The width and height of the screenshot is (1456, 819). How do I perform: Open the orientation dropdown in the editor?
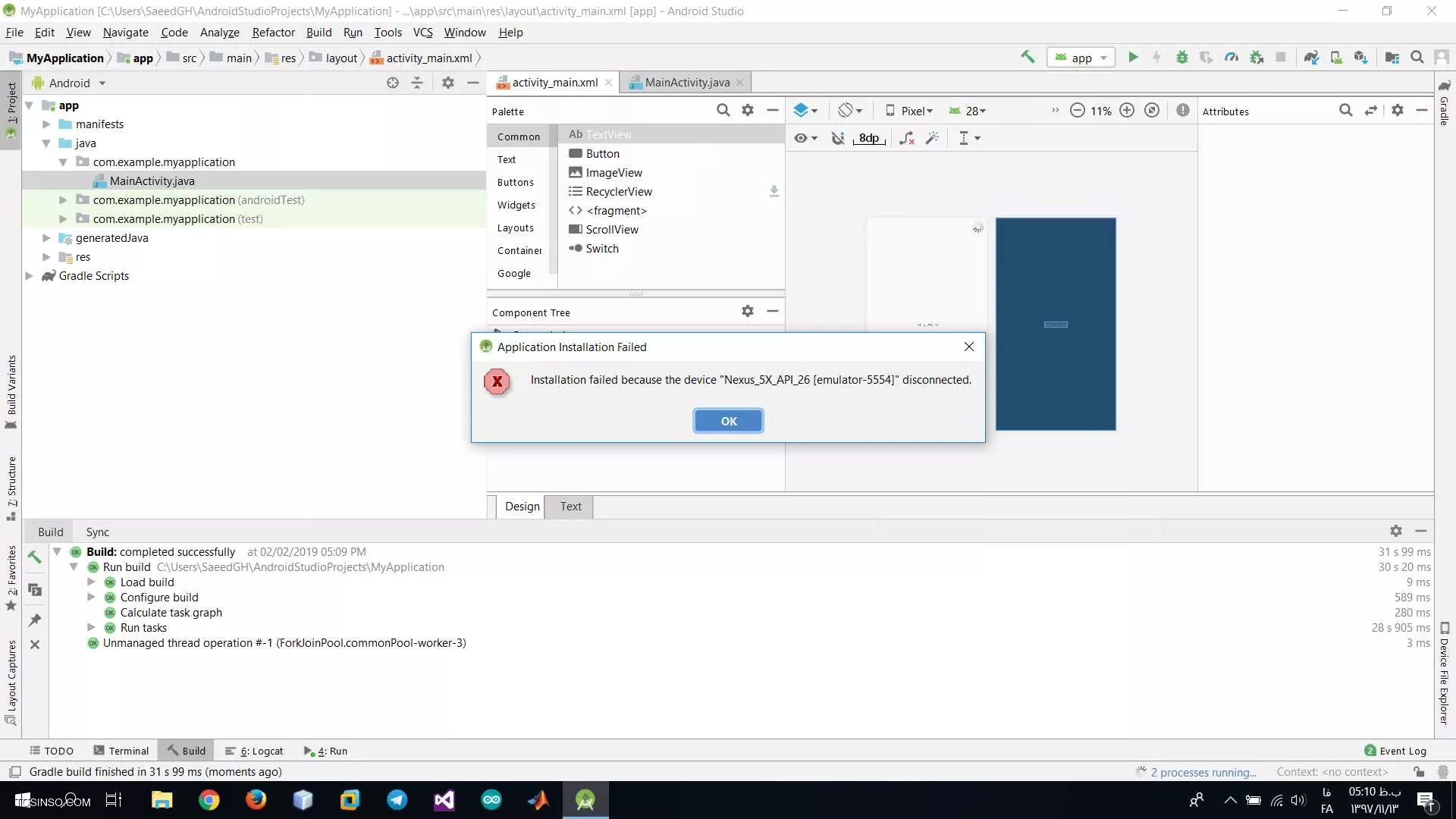tap(850, 111)
